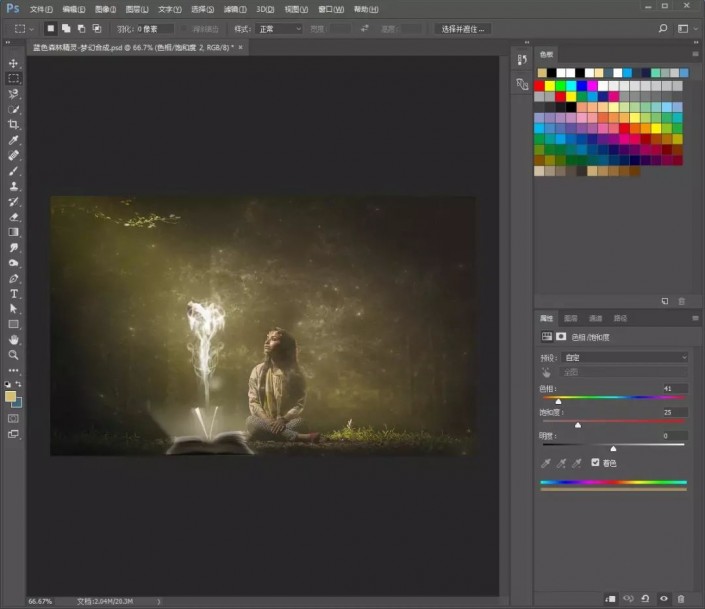Select the layer mask icon in Properties
The width and height of the screenshot is (705, 609).
561,336
